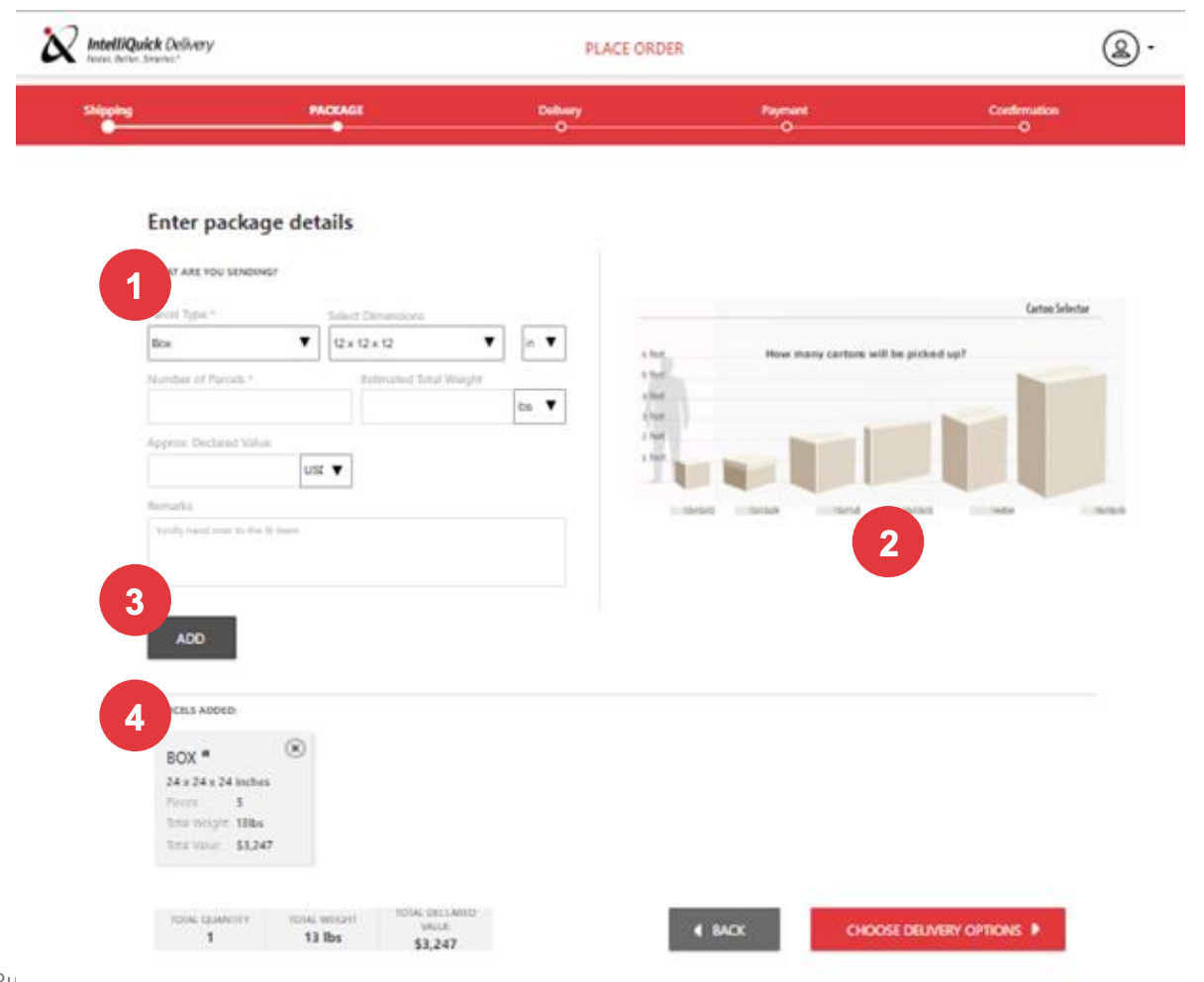Screen dimensions: 1204x982
Task: Open the Parcel Type Box dropdown
Action: (x=234, y=344)
